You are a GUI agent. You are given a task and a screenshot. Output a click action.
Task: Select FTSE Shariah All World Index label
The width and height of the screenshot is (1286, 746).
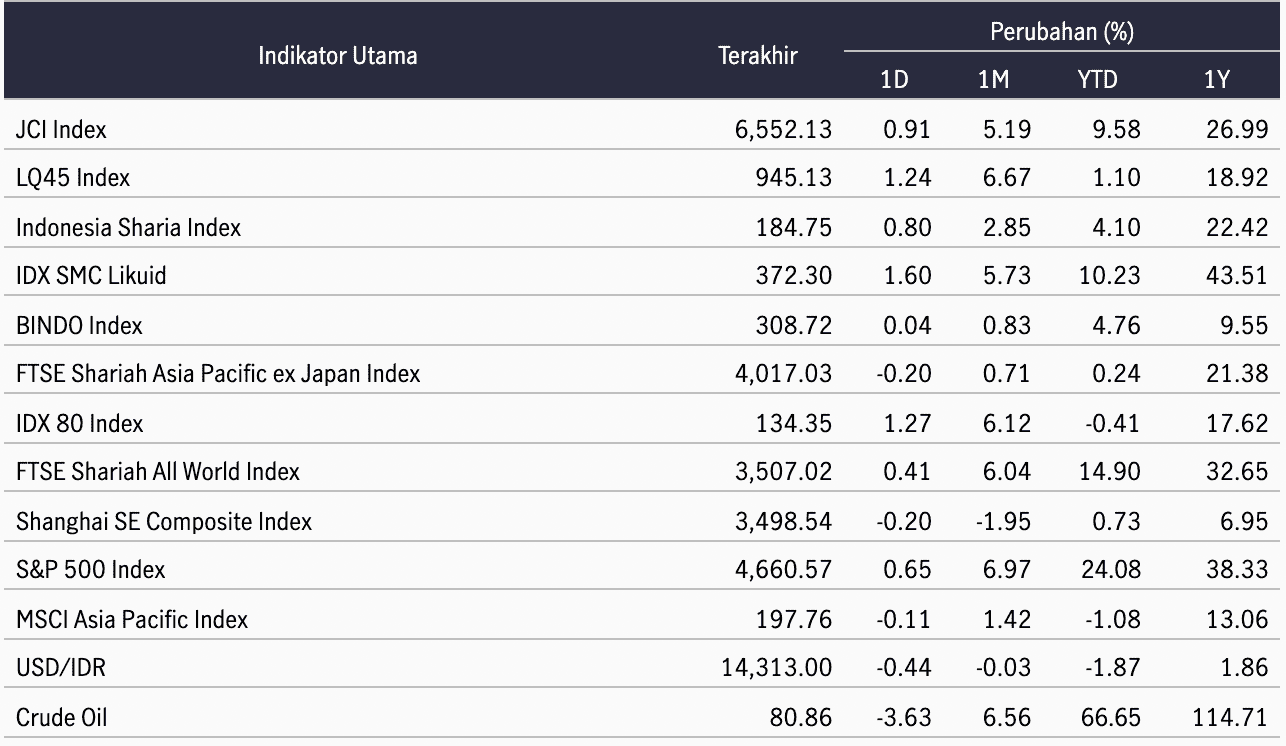(158, 471)
